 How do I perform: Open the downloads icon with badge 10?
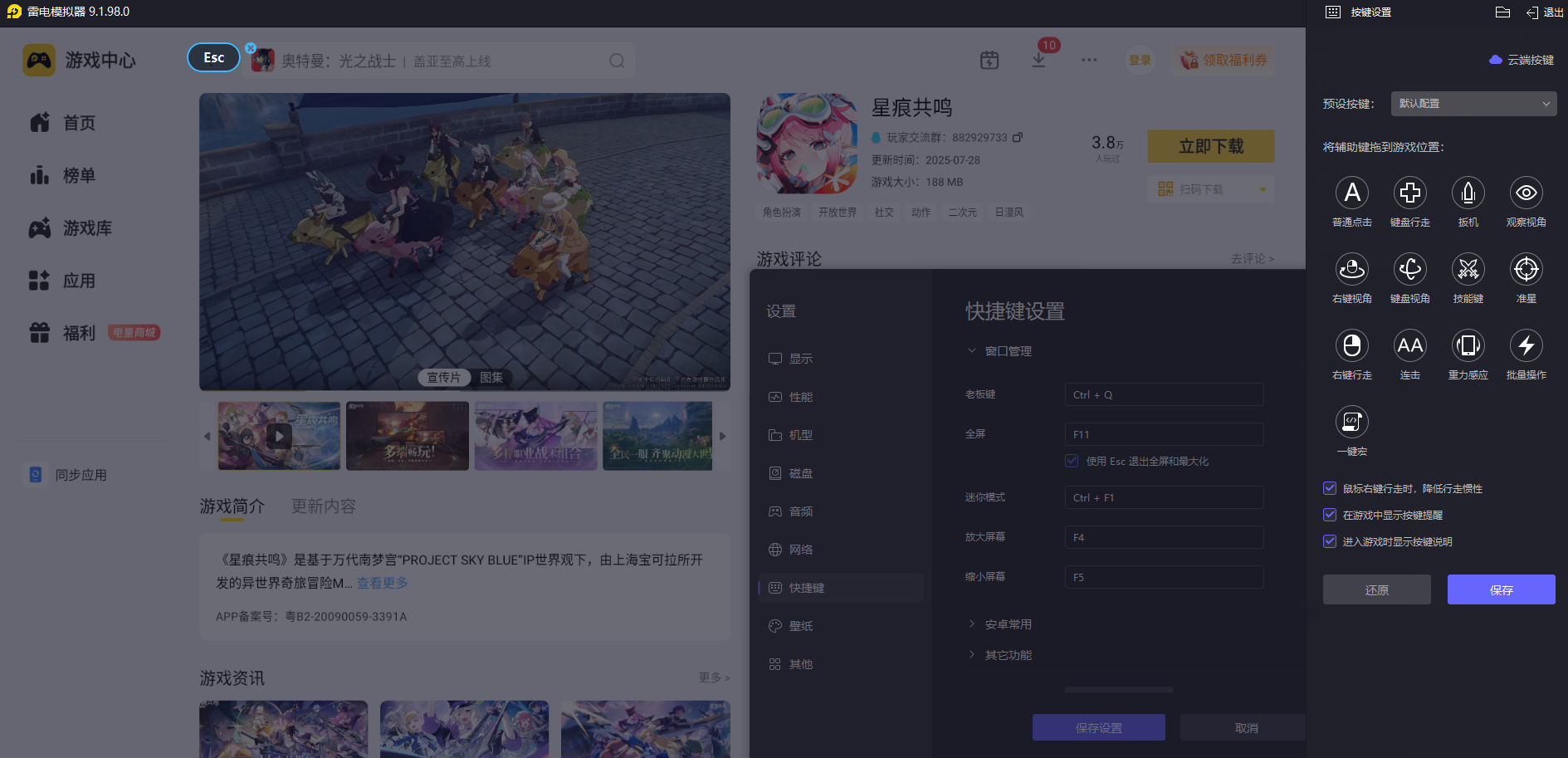coord(1039,60)
